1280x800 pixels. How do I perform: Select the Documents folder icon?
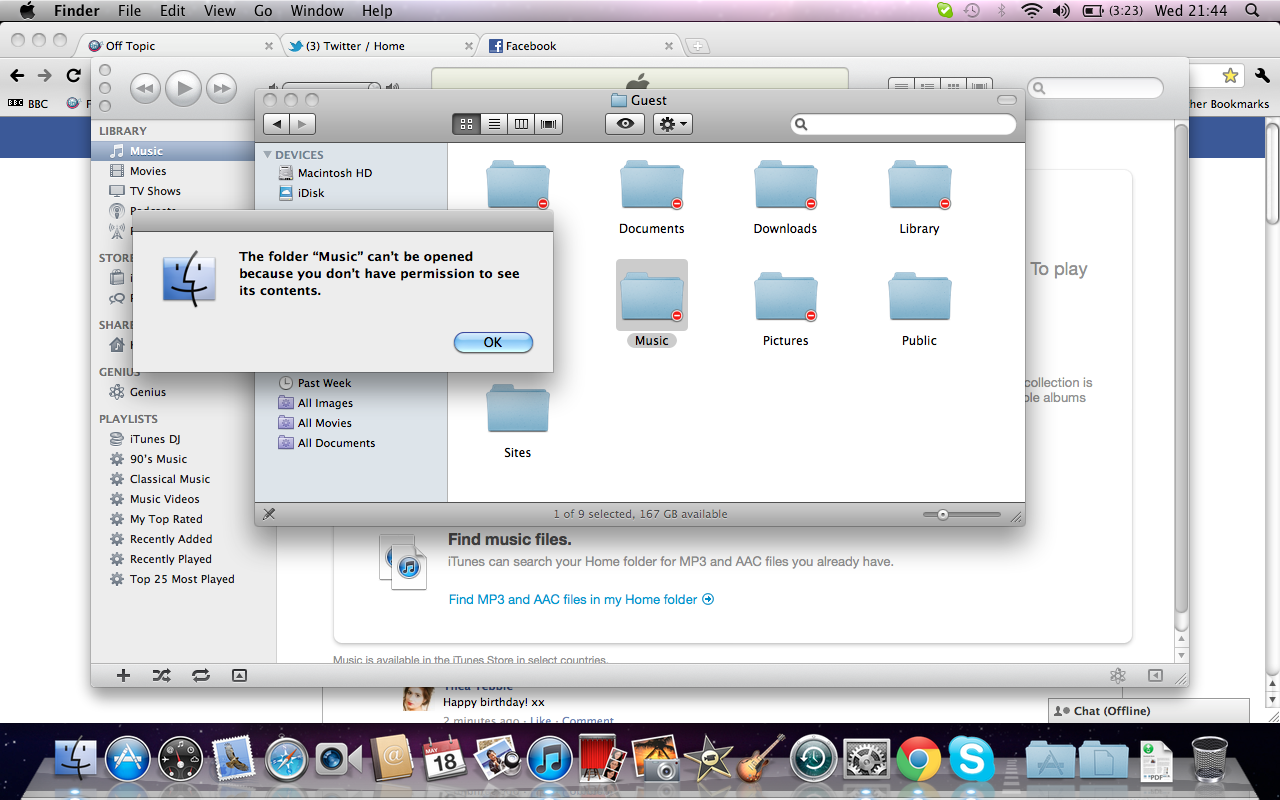(x=652, y=187)
